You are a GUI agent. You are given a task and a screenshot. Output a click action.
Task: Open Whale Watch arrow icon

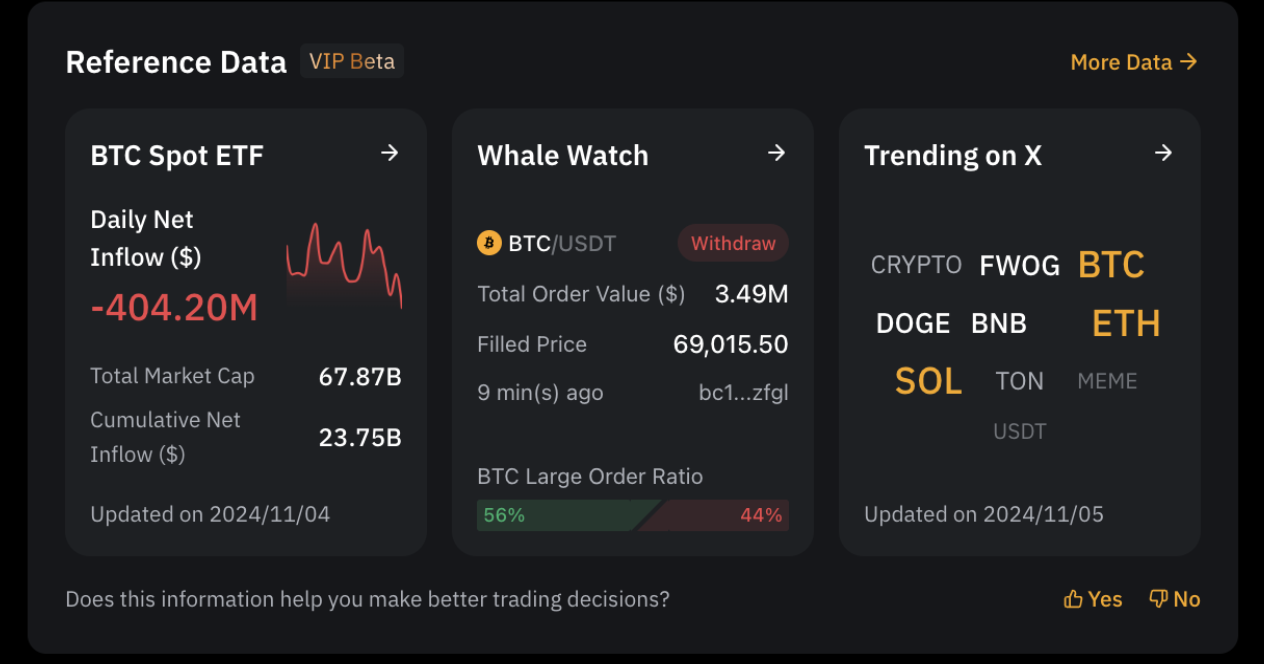pos(776,153)
